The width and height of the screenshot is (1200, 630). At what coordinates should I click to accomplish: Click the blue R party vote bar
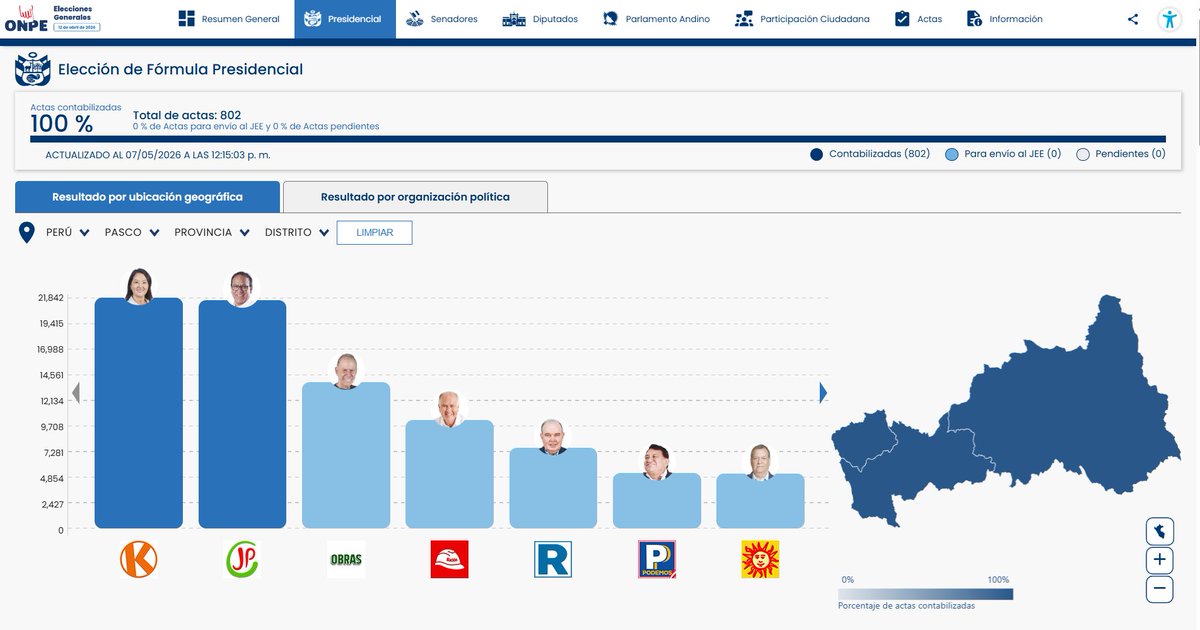click(553, 488)
